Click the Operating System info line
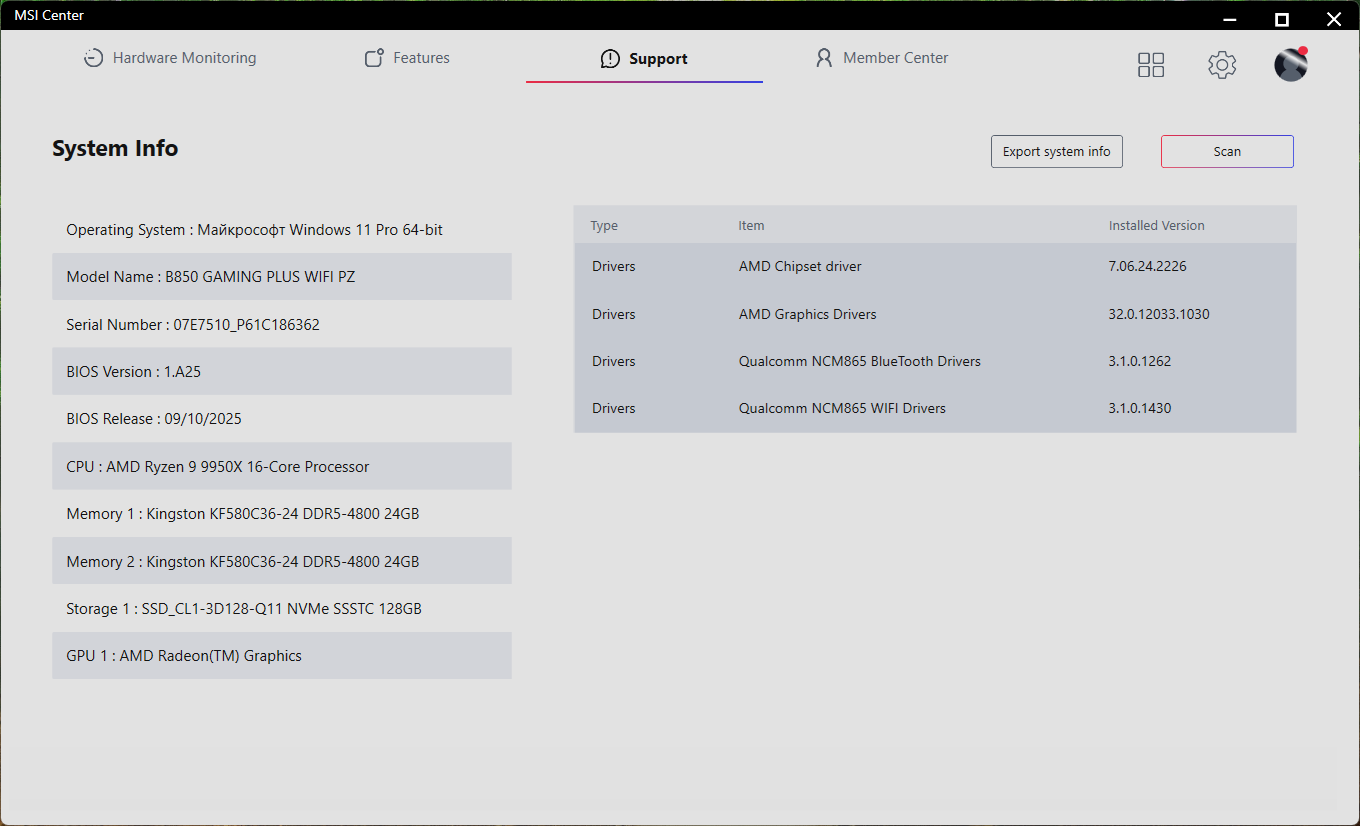Viewport: 1360px width, 826px height. click(282, 230)
